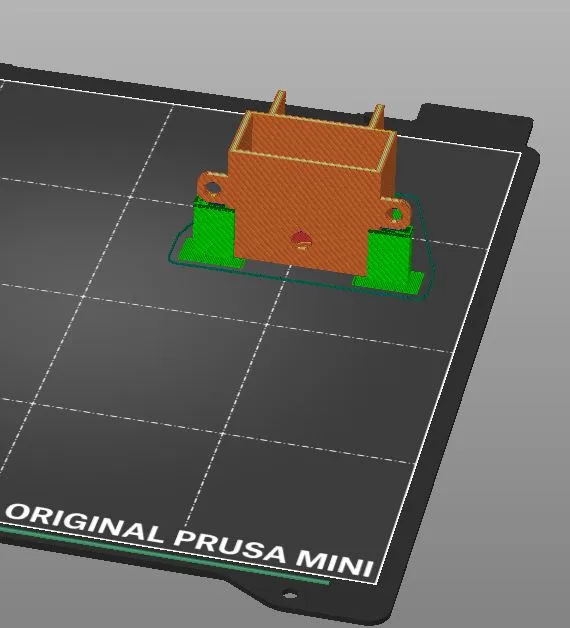Click the left mounting ear hole

pyautogui.click(x=212, y=187)
